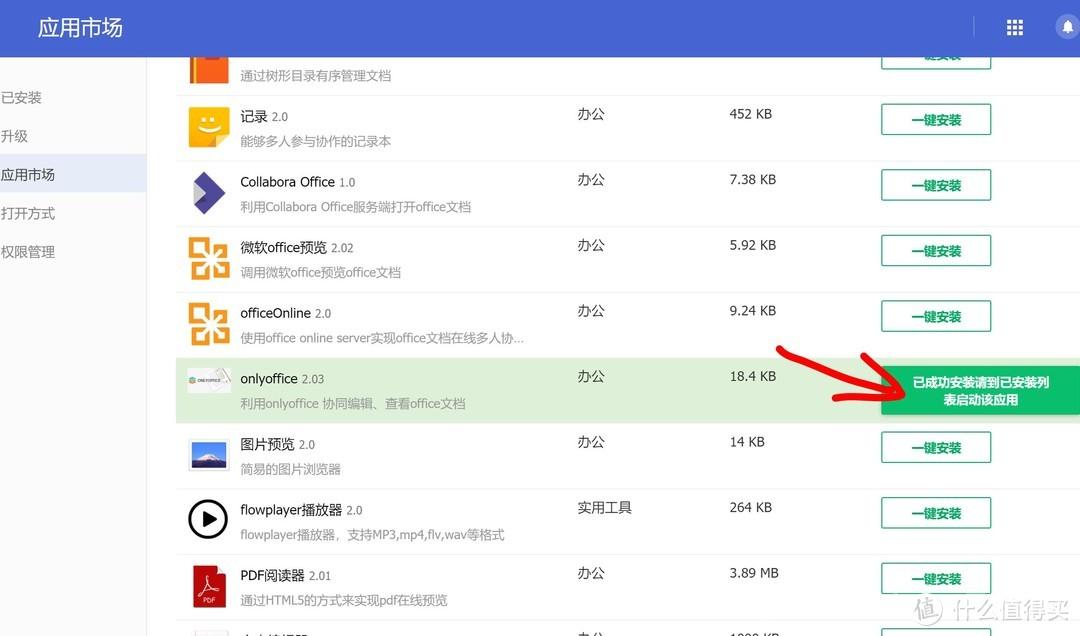Open the apps grid icon in header
The height and width of the screenshot is (636, 1080).
(x=1015, y=28)
